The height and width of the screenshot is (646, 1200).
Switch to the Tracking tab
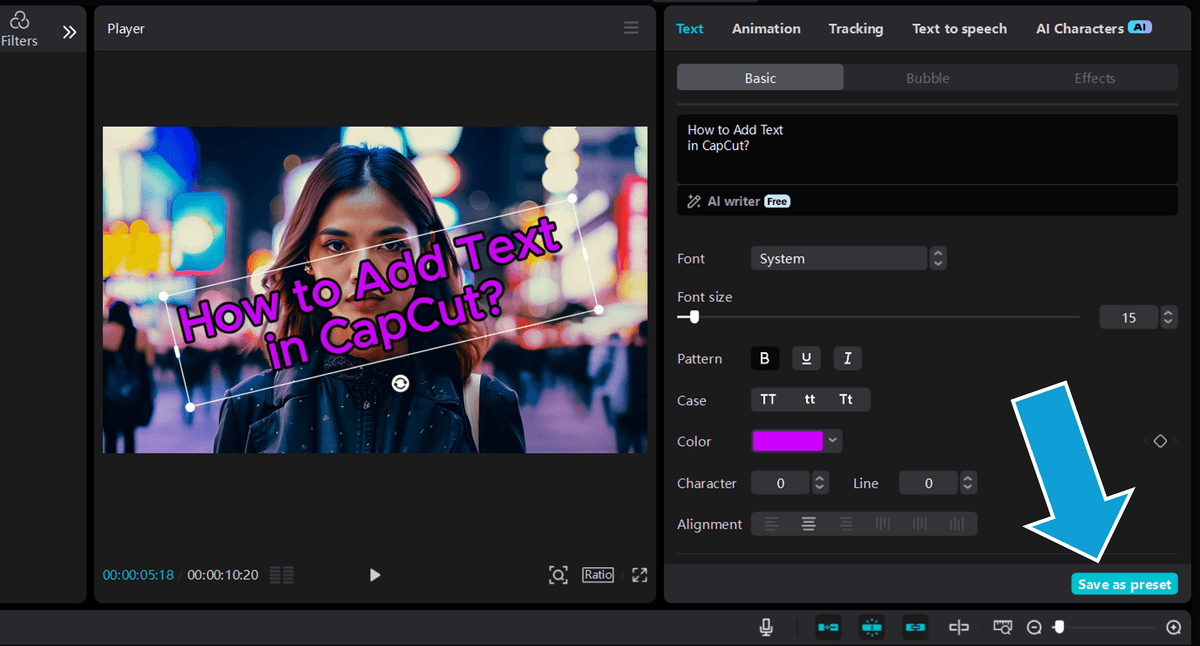[856, 29]
